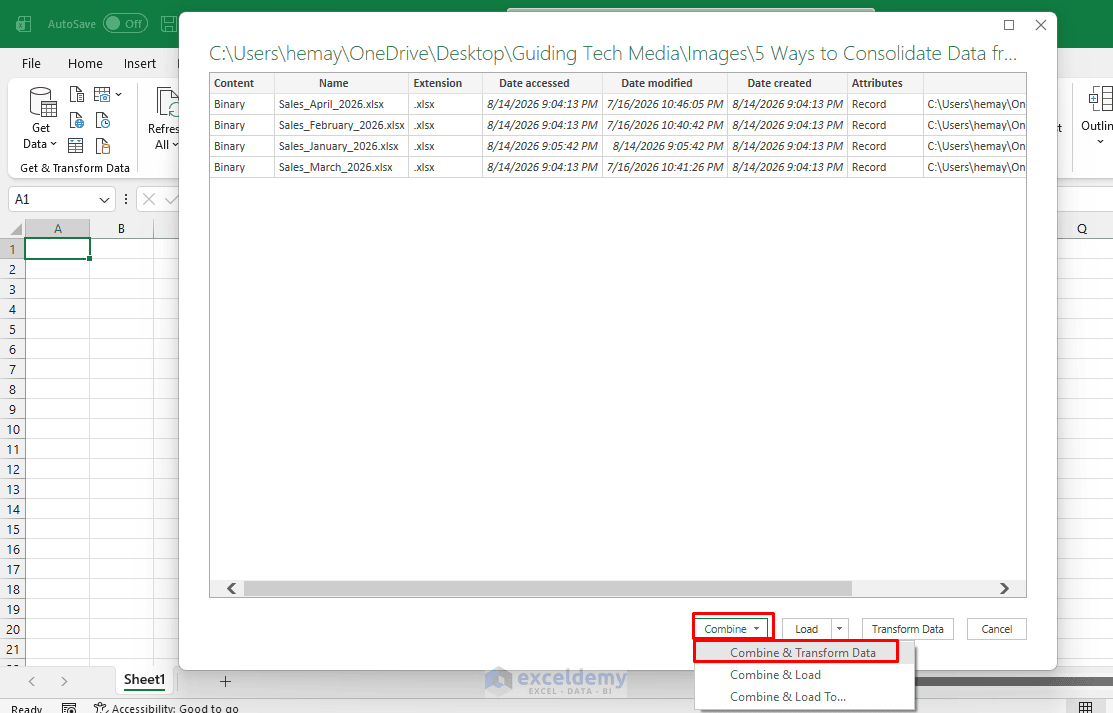Select row 12 header
Screen dimensions: 1113x713
[x=12, y=469]
